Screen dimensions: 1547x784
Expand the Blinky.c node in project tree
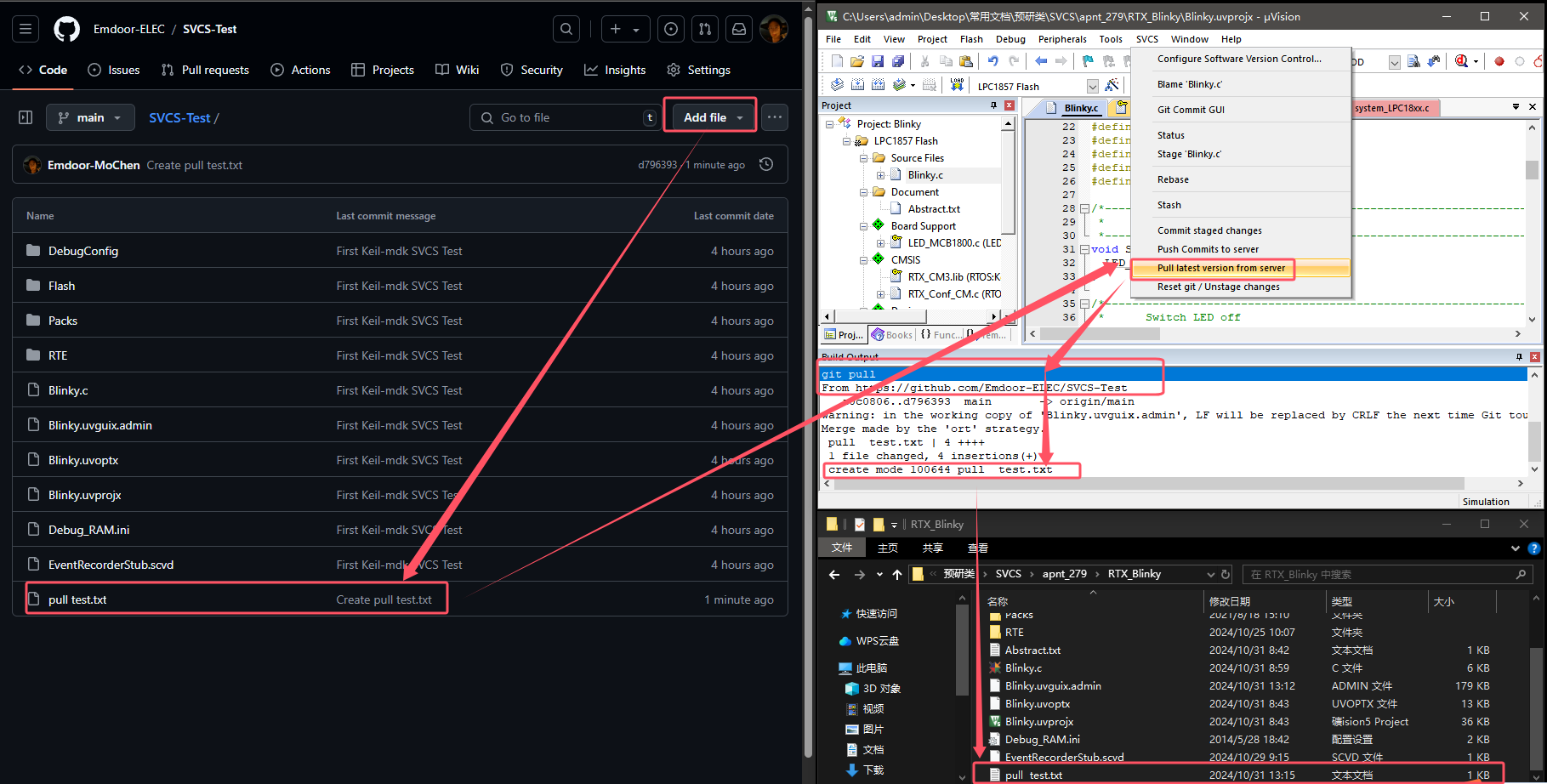click(x=881, y=175)
